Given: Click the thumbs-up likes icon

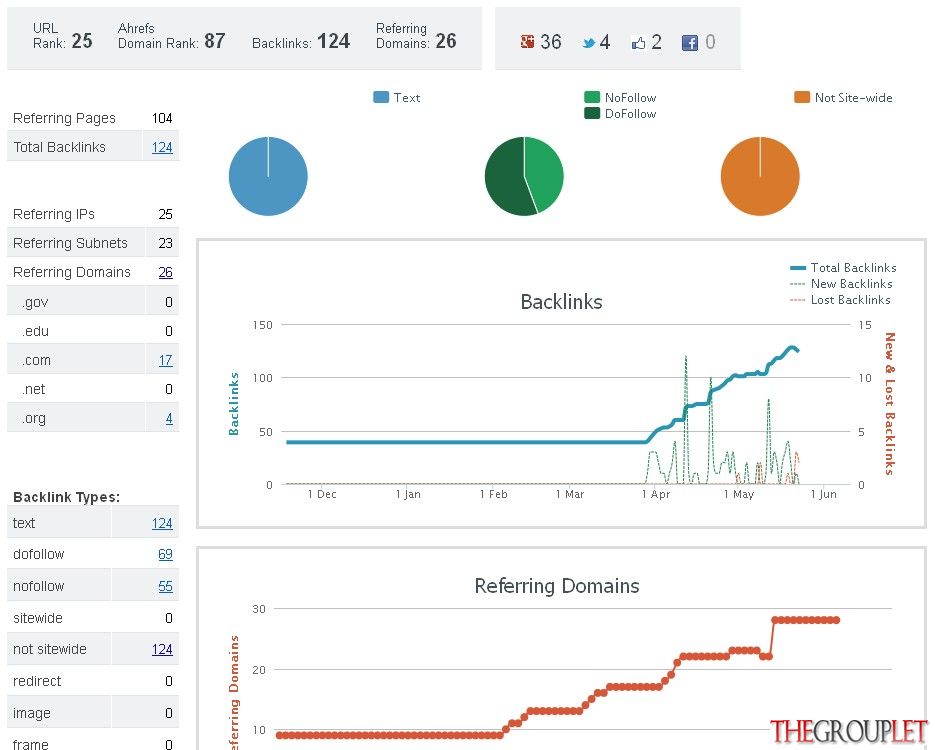Looking at the screenshot, I should tap(639, 42).
